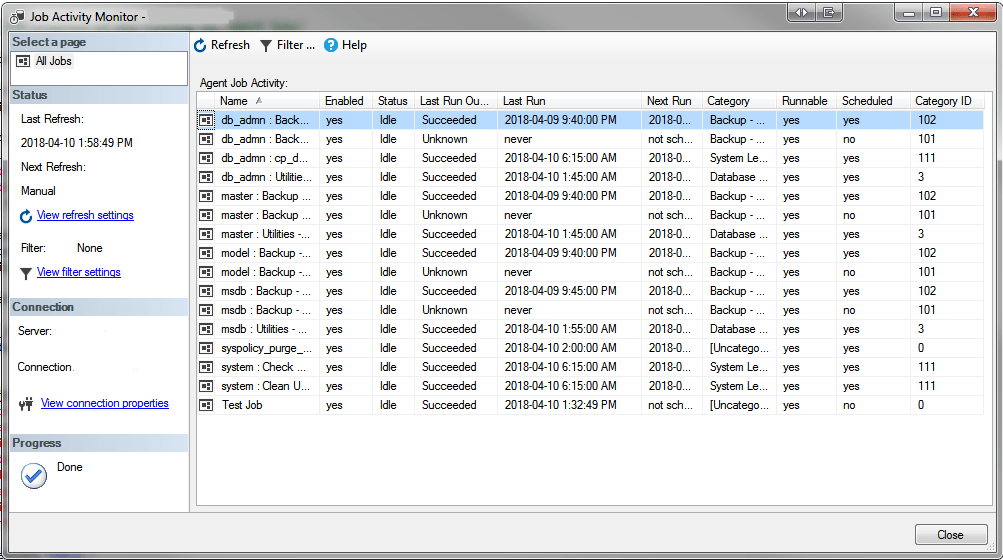Click the Refresh toolbar icon

[x=200, y=45]
